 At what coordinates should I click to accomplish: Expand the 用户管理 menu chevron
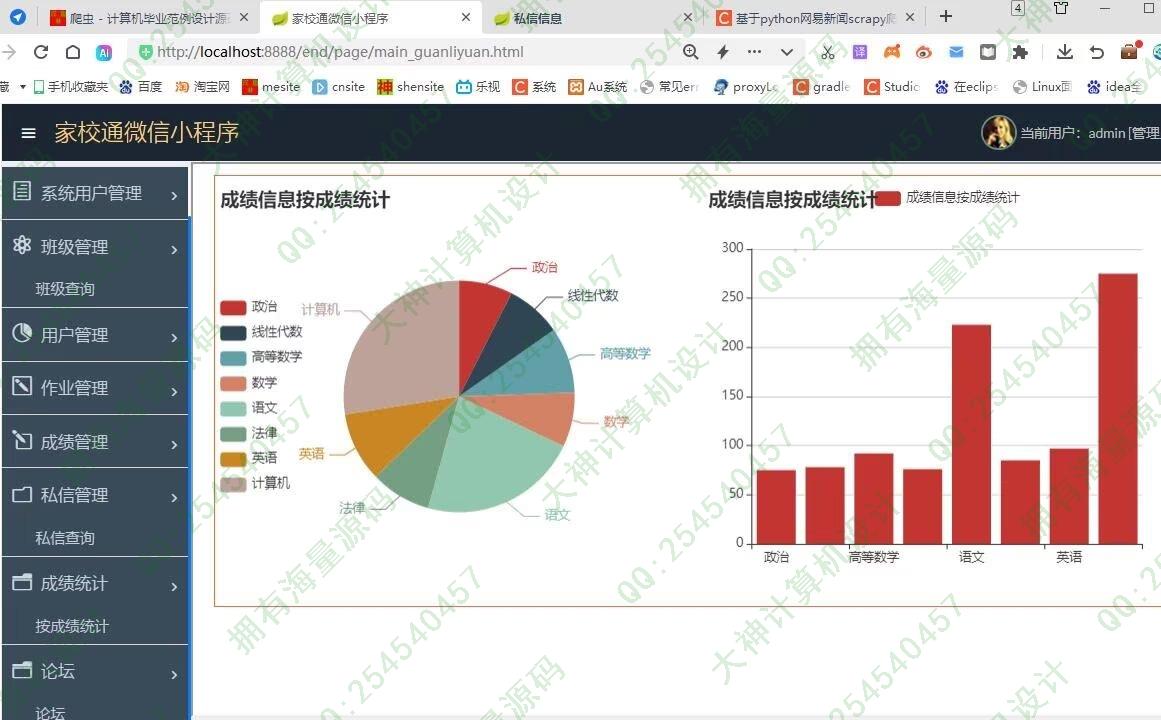(x=174, y=338)
